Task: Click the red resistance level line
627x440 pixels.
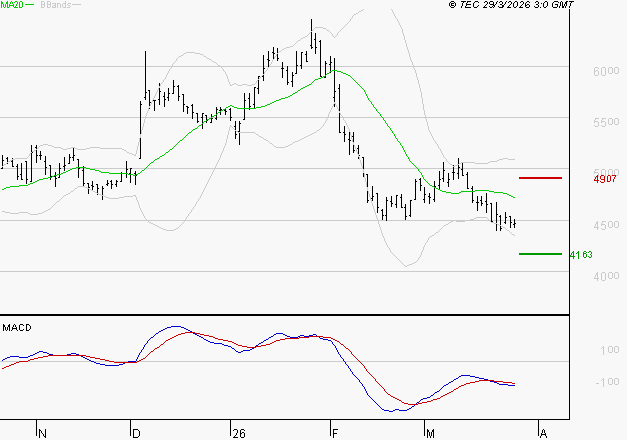Action: click(540, 178)
